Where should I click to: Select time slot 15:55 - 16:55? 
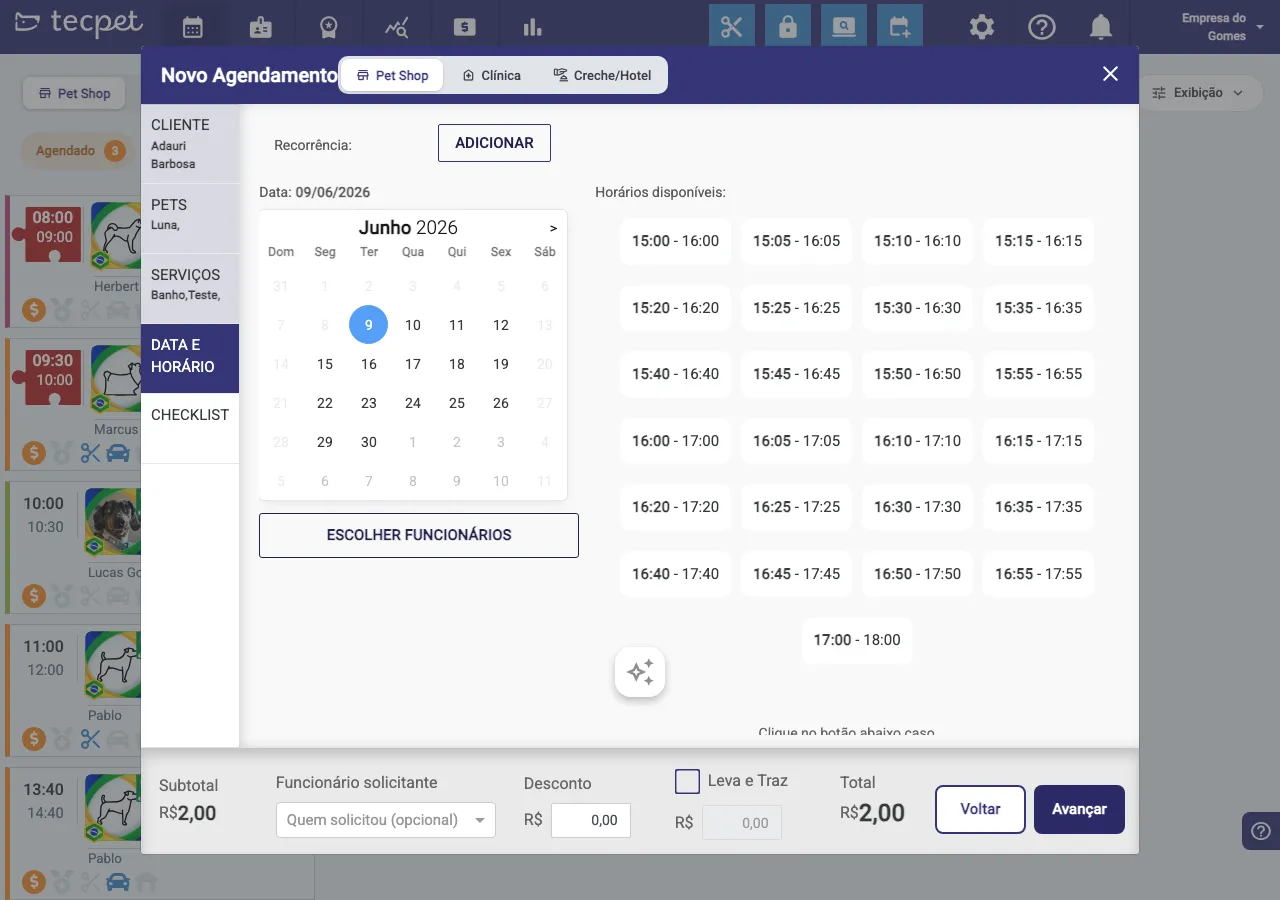click(1038, 374)
